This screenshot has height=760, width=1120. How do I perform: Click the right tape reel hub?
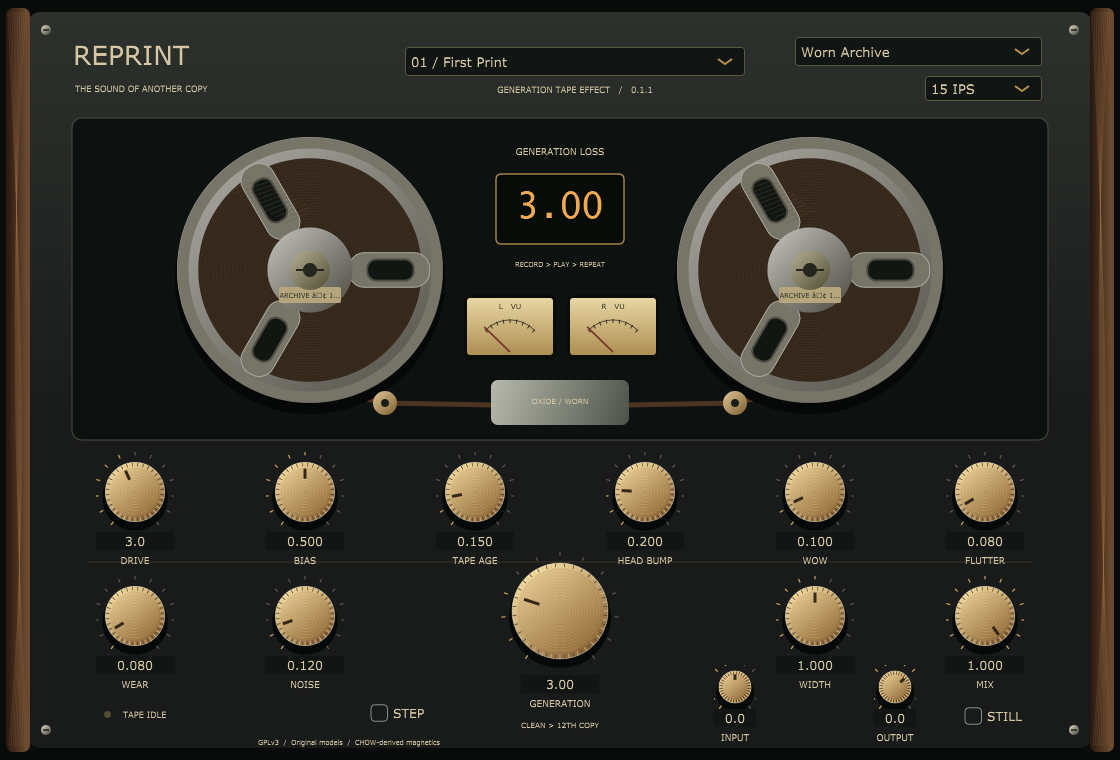809,270
